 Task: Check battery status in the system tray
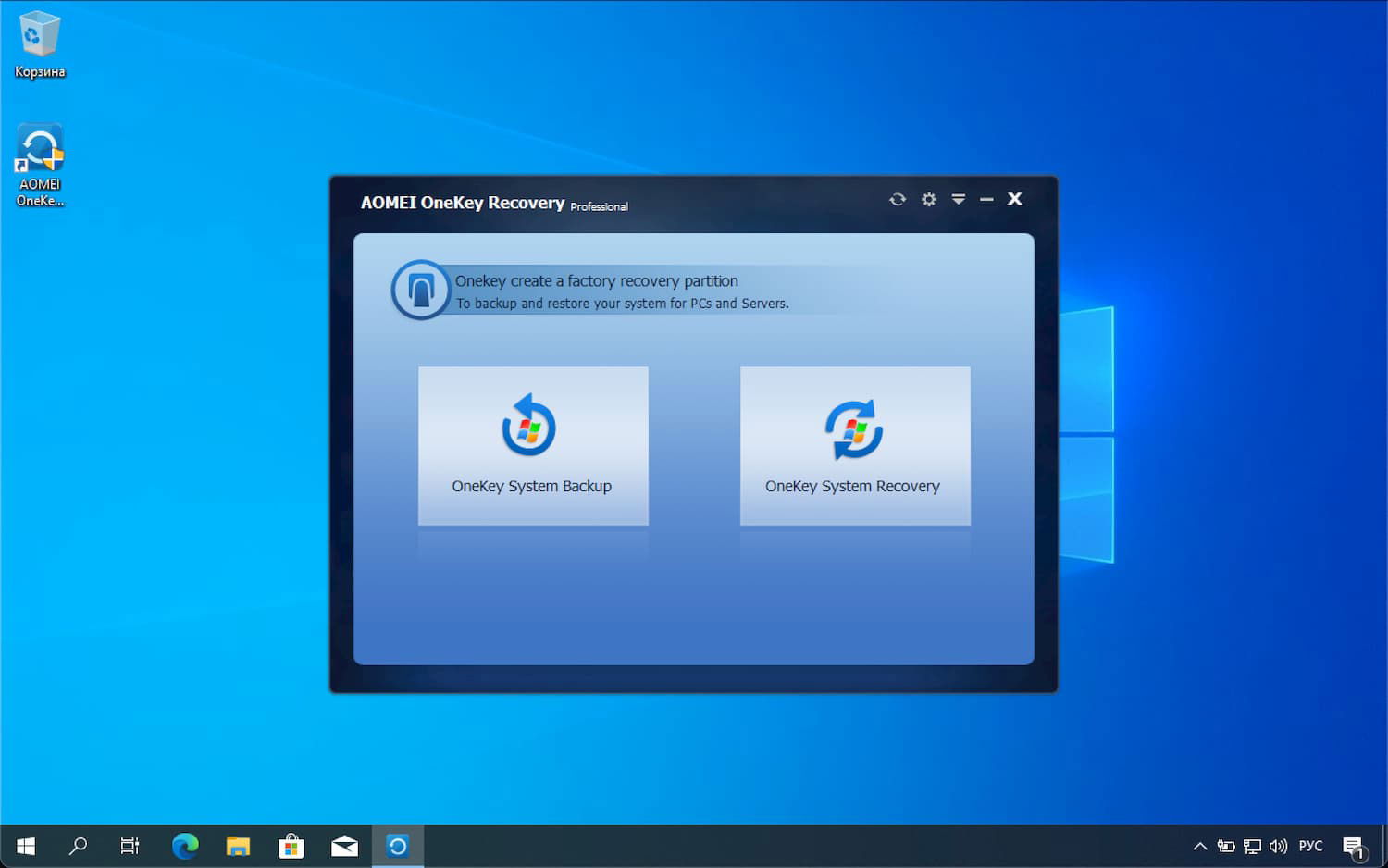coord(1225,845)
